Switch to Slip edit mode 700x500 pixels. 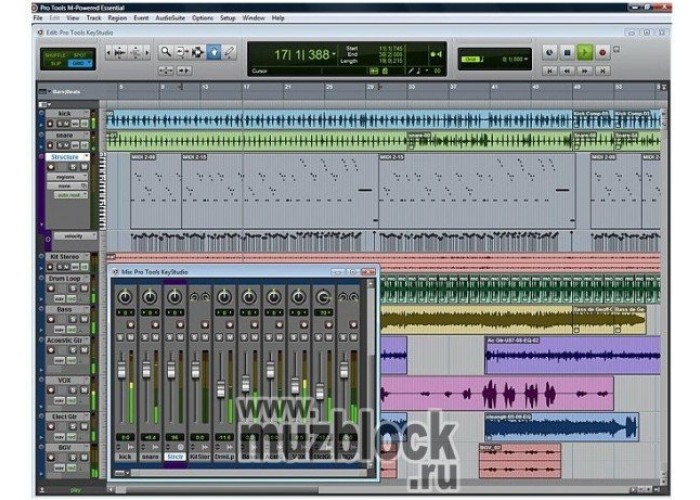pos(56,63)
